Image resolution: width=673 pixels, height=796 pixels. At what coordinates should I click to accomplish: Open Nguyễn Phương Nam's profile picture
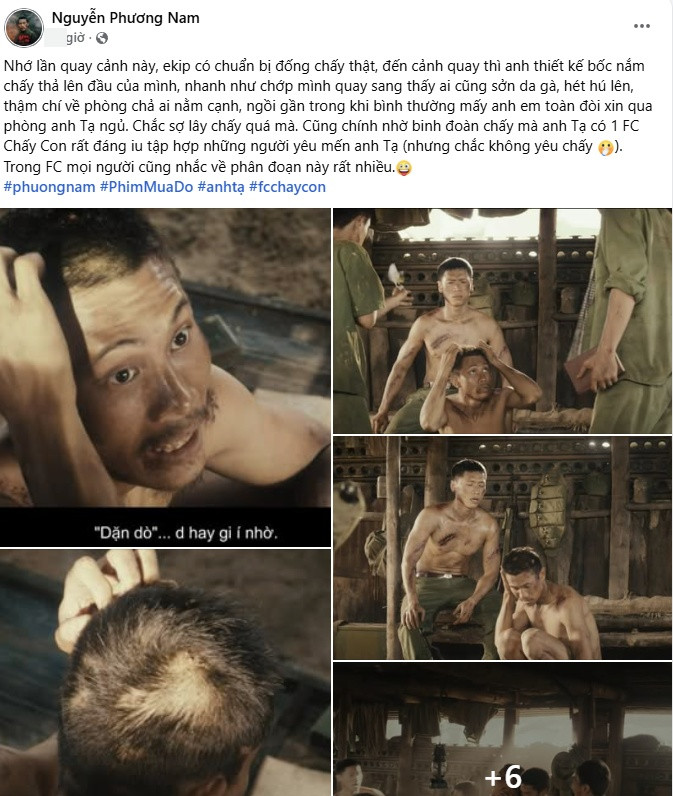click(x=23, y=27)
